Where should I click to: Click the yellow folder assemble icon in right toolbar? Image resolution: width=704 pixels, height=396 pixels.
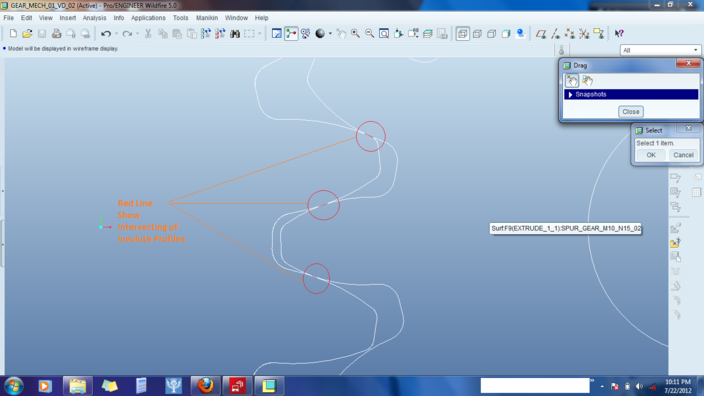675,242
